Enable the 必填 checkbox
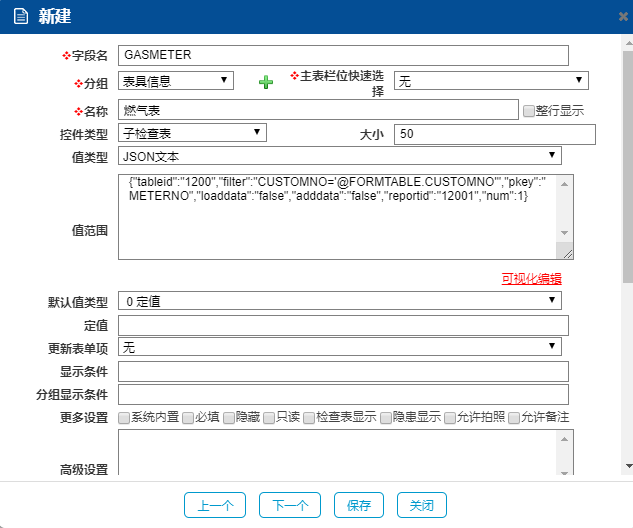The image size is (633, 528). click(188, 417)
